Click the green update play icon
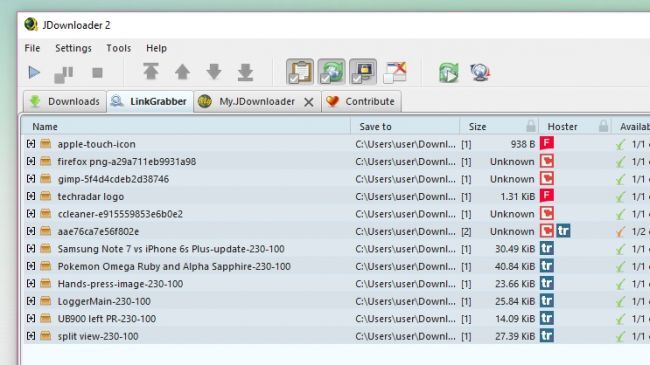Viewport: 650px width, 365px height. tap(449, 73)
